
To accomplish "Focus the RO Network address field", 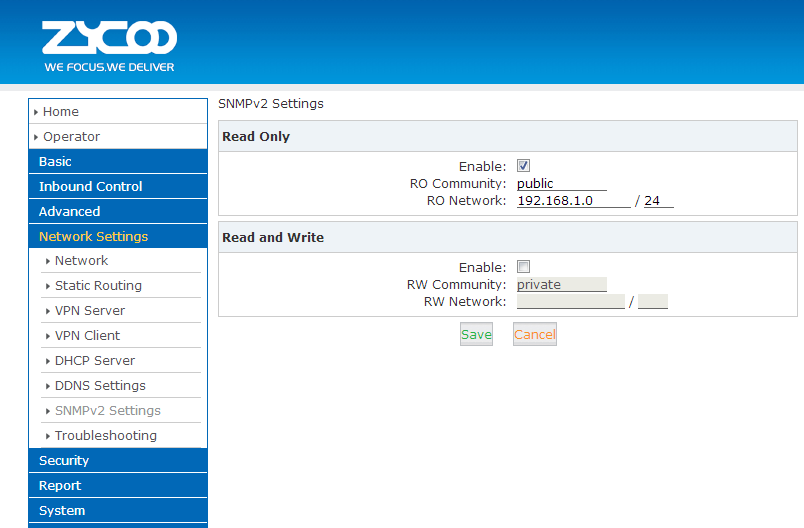I will [x=573, y=201].
